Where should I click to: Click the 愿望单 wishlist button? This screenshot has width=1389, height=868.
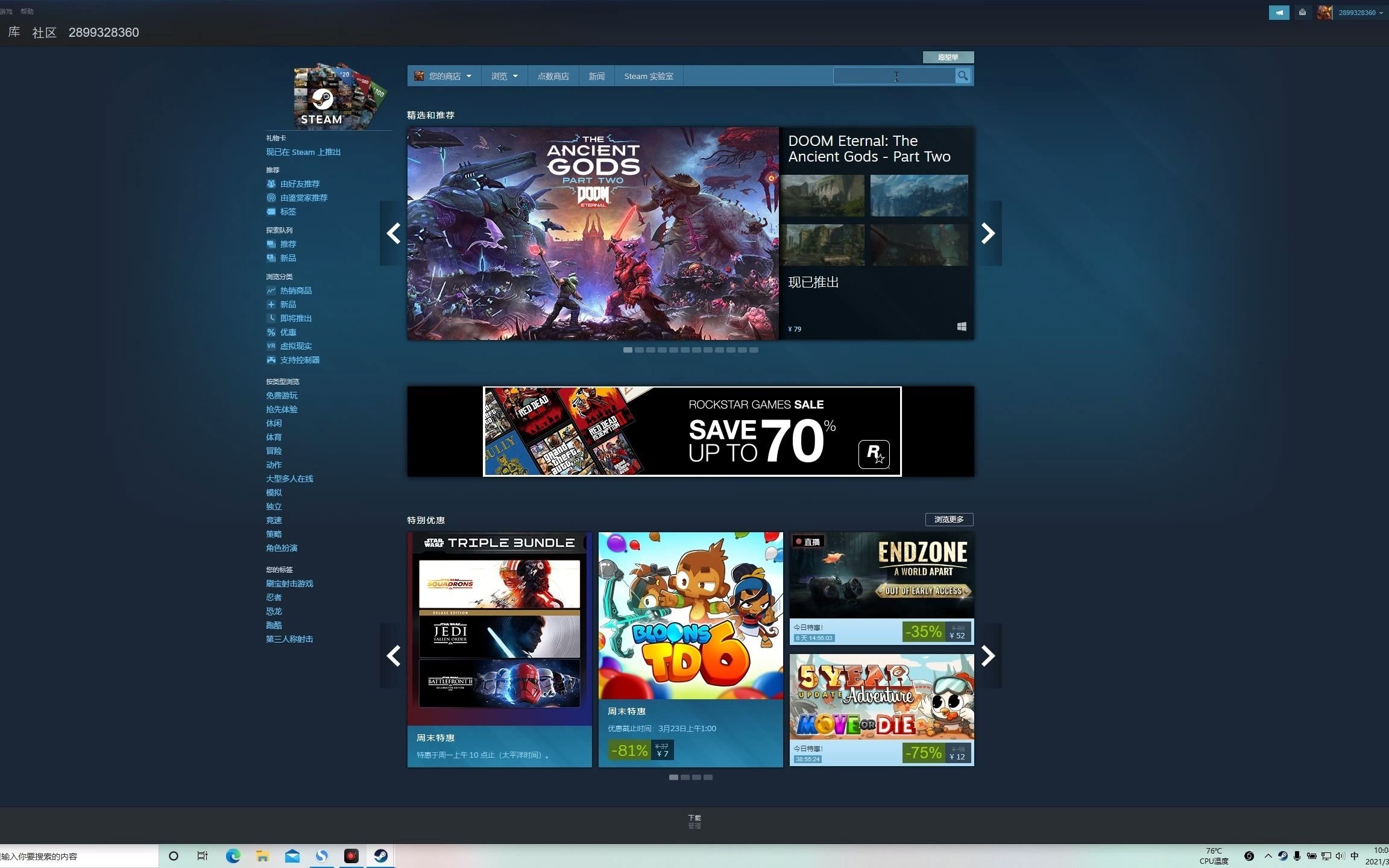[x=948, y=57]
